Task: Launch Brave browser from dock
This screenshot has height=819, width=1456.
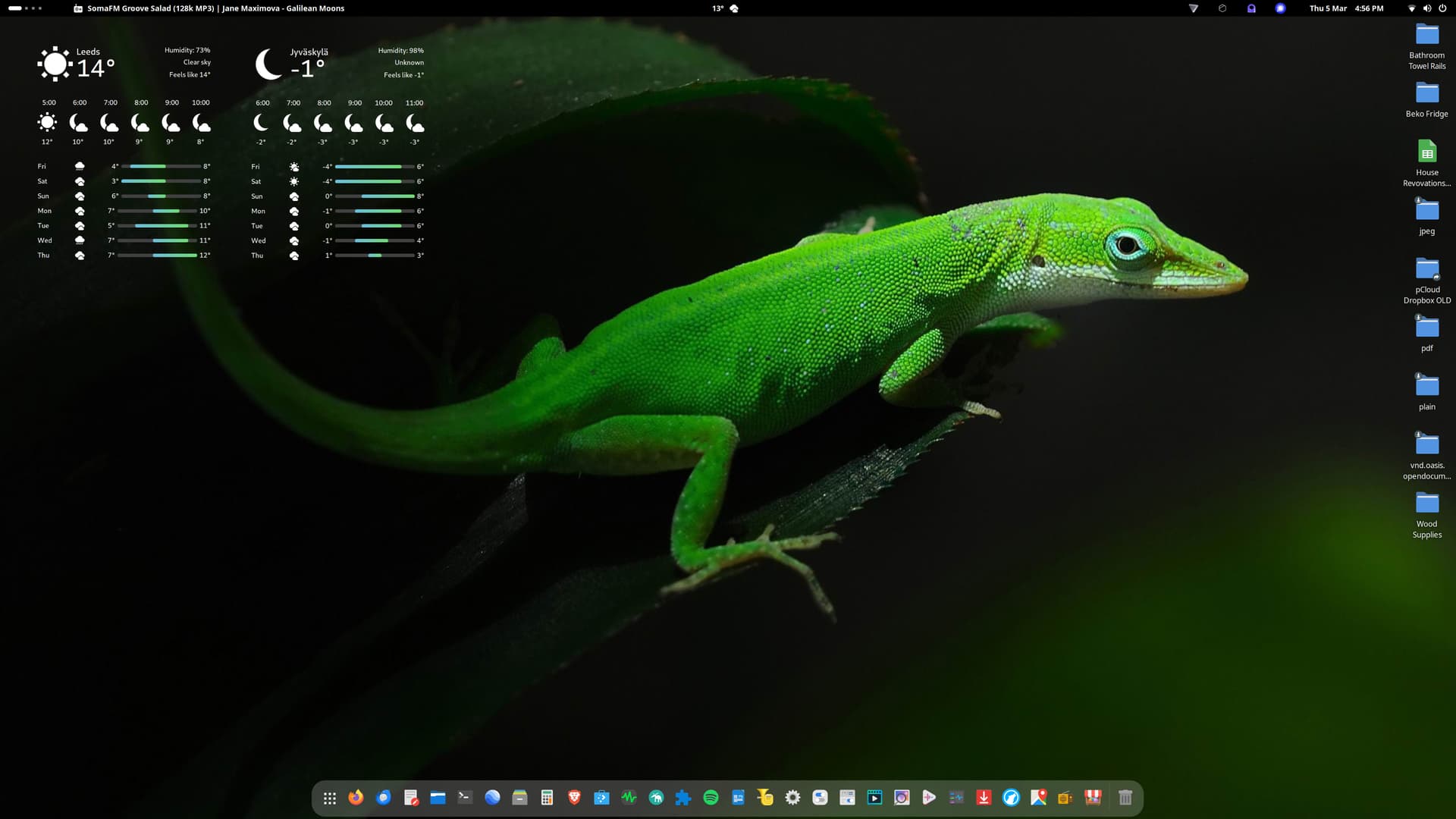Action: click(x=574, y=797)
